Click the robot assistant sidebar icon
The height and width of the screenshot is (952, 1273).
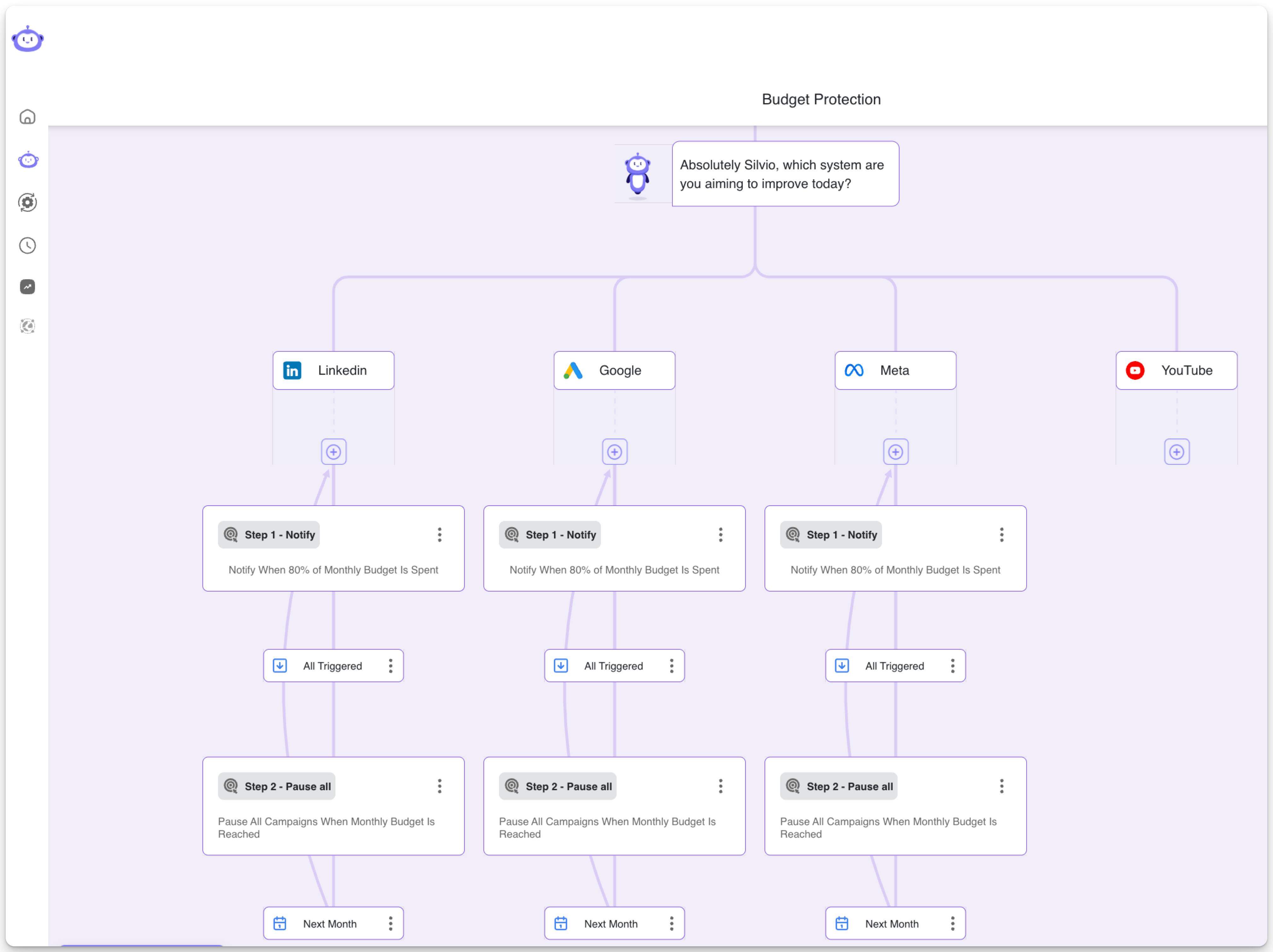(28, 160)
